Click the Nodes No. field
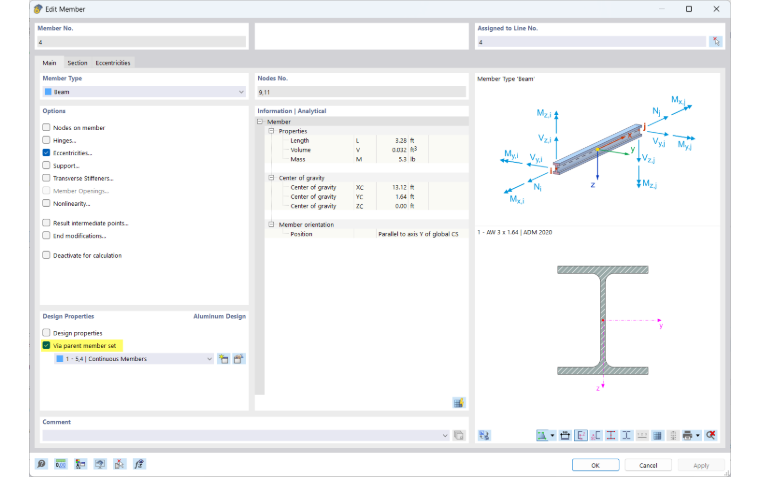760x477 pixels. (362, 92)
